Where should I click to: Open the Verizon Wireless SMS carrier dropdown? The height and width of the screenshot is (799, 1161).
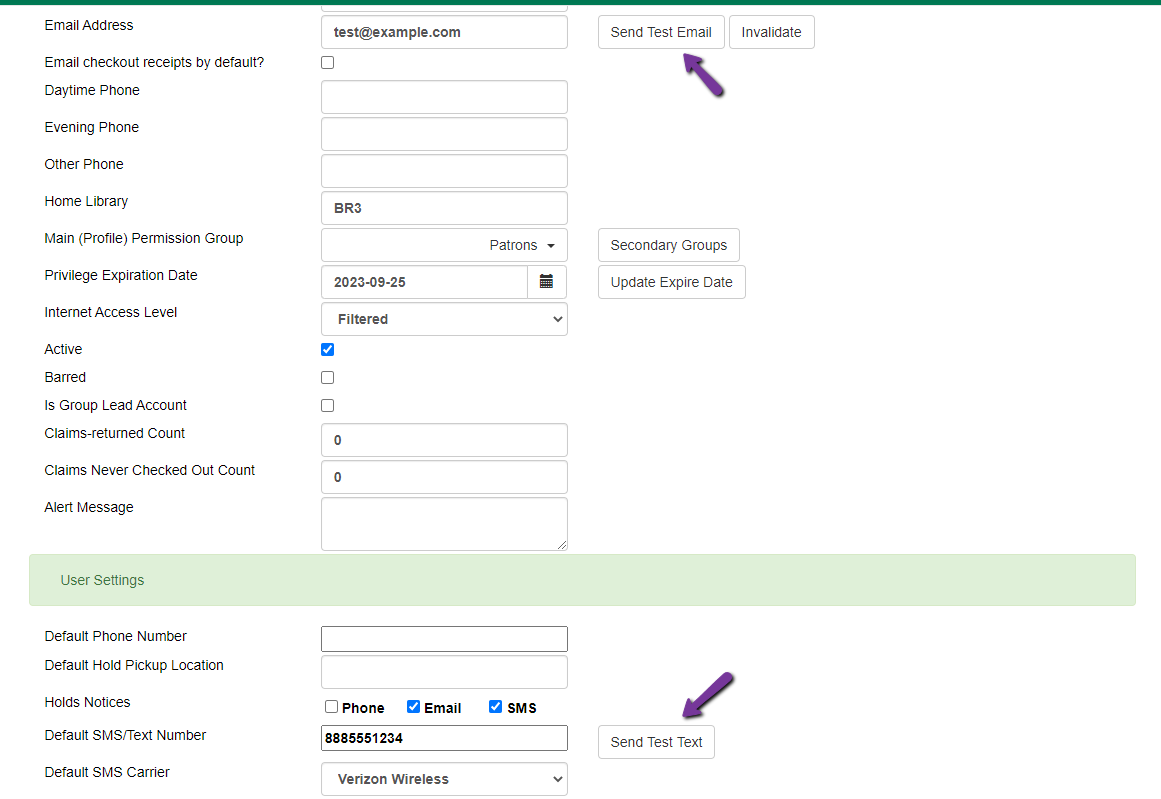point(444,779)
